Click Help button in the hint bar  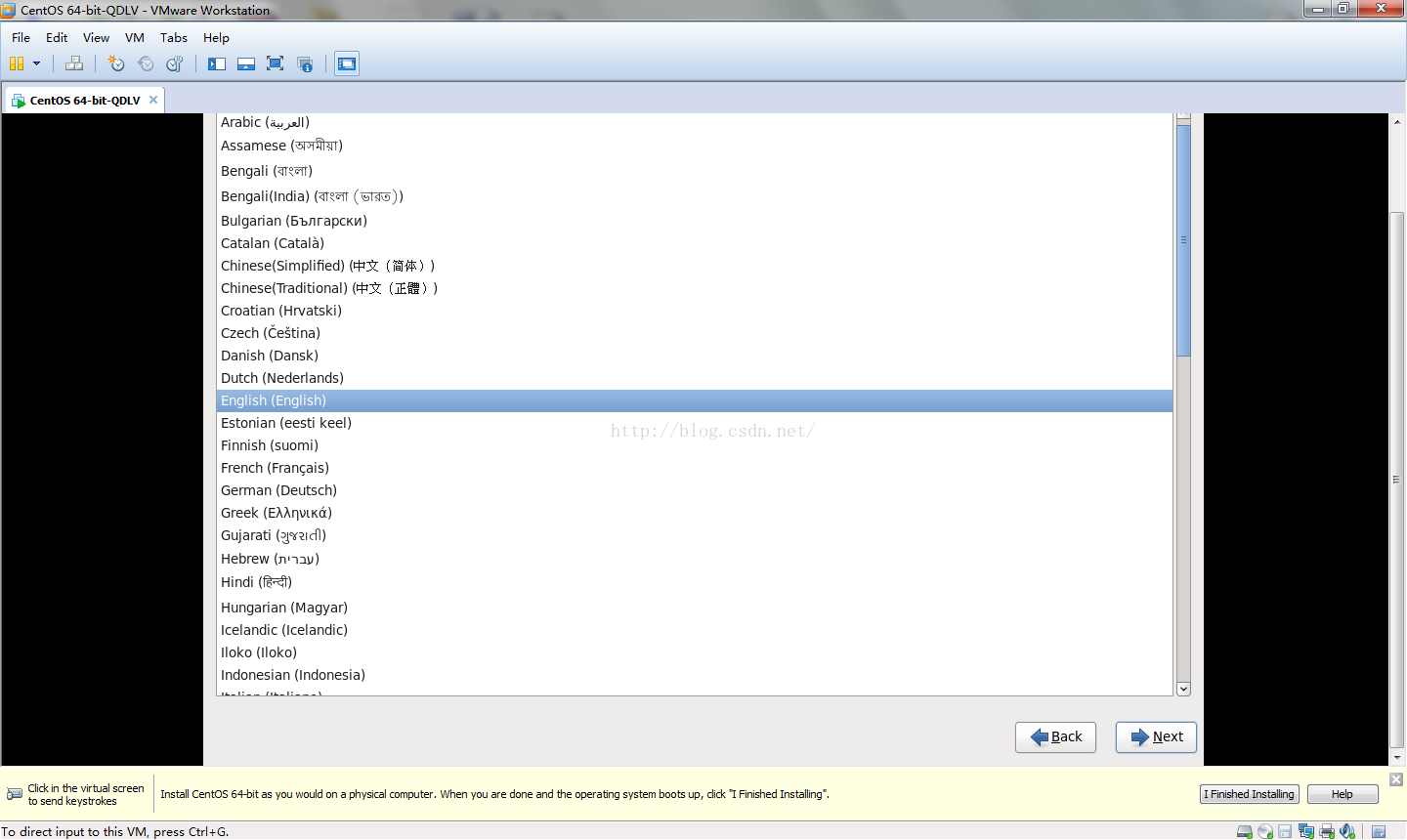[x=1343, y=794]
